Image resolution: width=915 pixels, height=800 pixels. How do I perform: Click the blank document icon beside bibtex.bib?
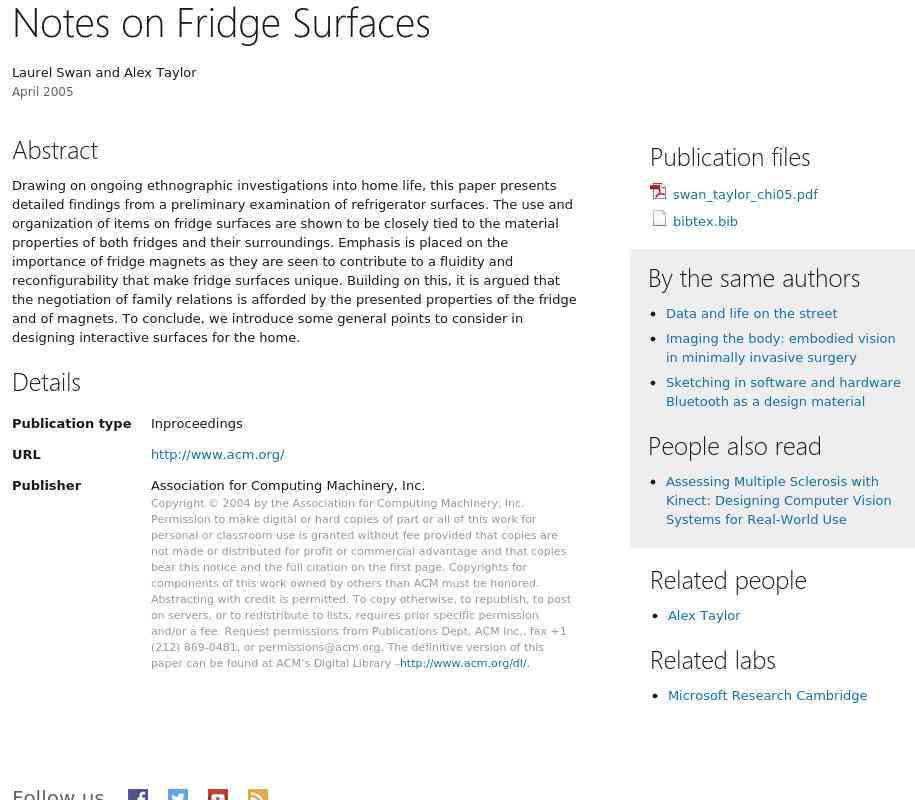pyautogui.click(x=659, y=219)
